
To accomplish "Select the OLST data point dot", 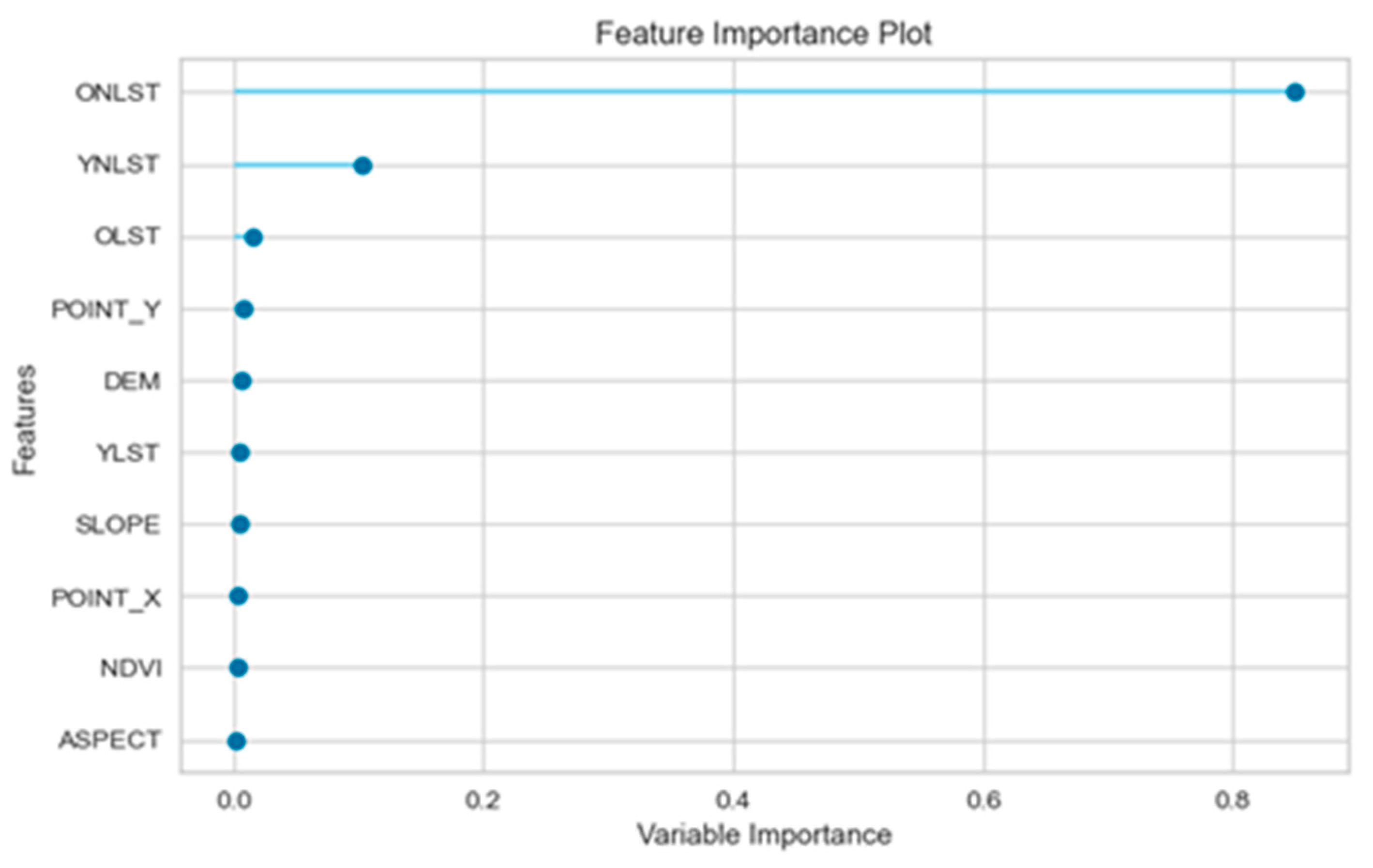I will (254, 238).
